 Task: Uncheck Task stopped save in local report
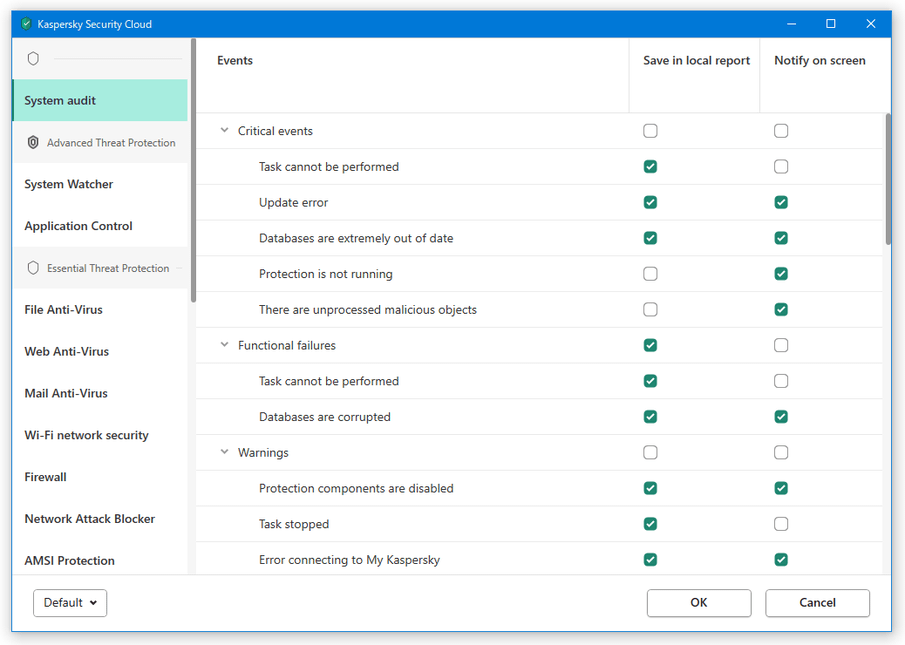coord(650,524)
